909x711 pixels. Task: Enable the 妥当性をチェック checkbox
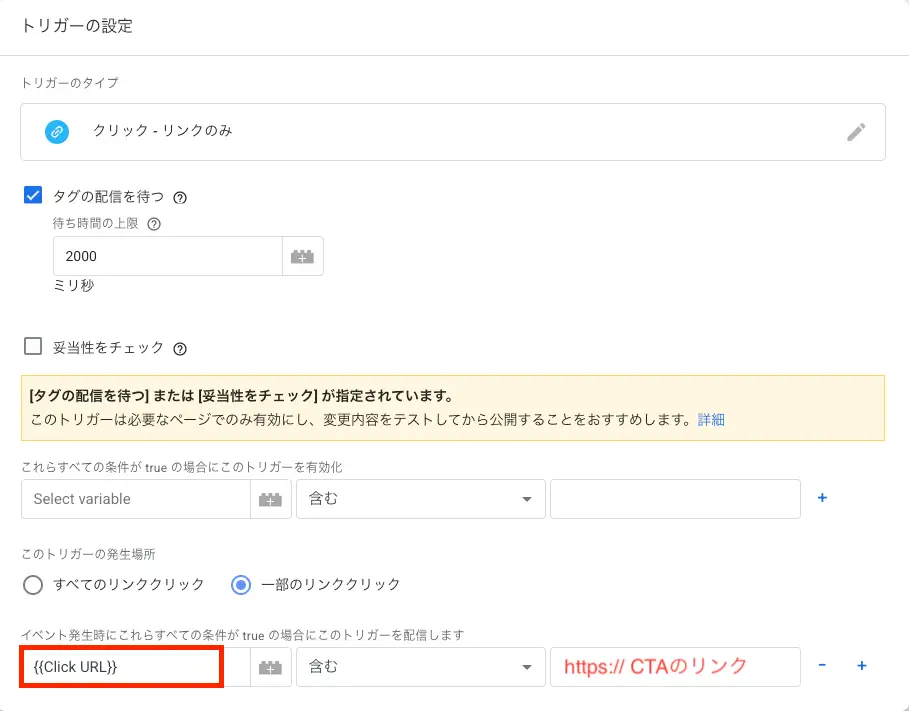33,347
